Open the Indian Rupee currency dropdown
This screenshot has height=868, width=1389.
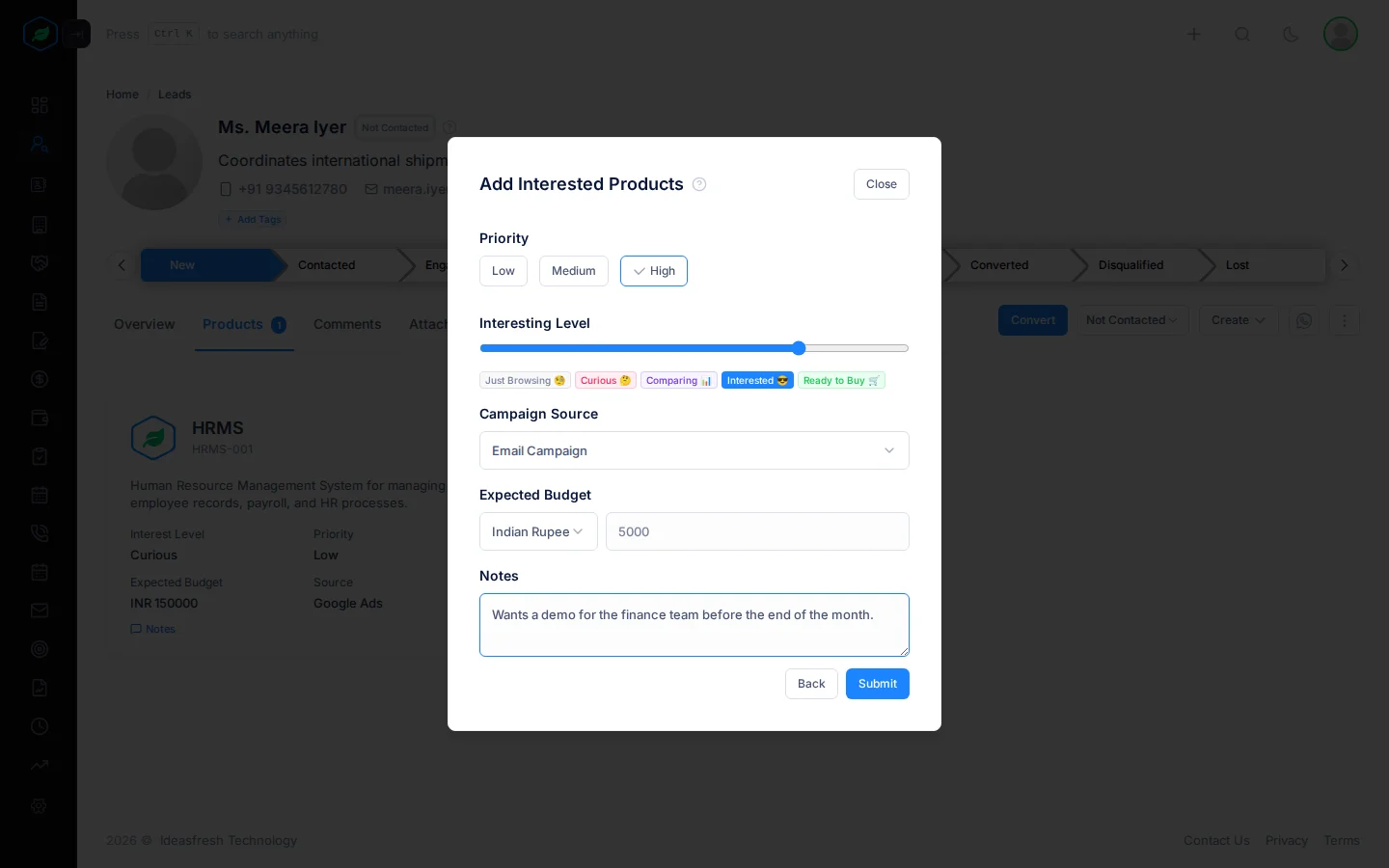pyautogui.click(x=538, y=531)
